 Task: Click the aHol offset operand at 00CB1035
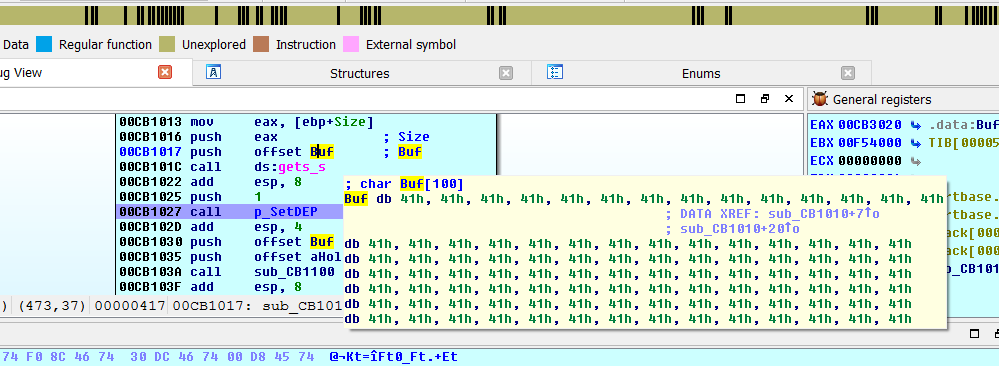(x=298, y=257)
